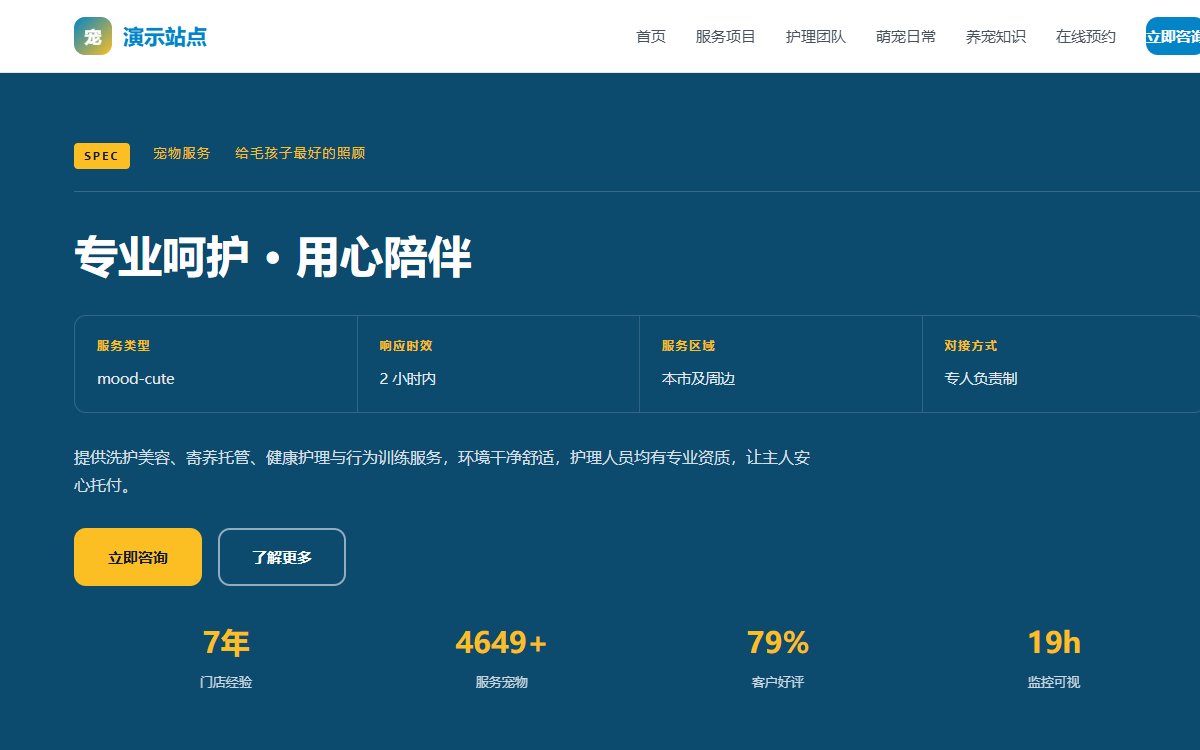This screenshot has width=1200, height=750.
Task: Click the 79% statistic number
Action: point(778,643)
